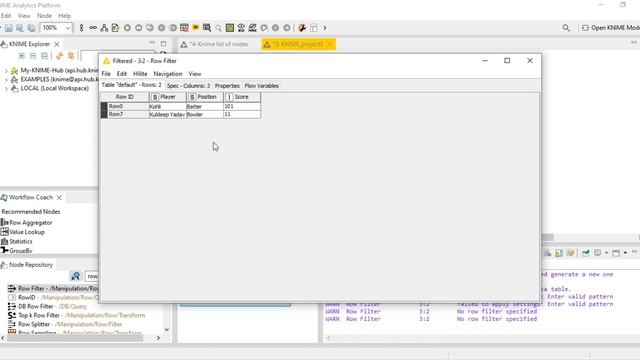Select the Table default Rows tab
The width and height of the screenshot is (640, 360).
[x=131, y=85]
